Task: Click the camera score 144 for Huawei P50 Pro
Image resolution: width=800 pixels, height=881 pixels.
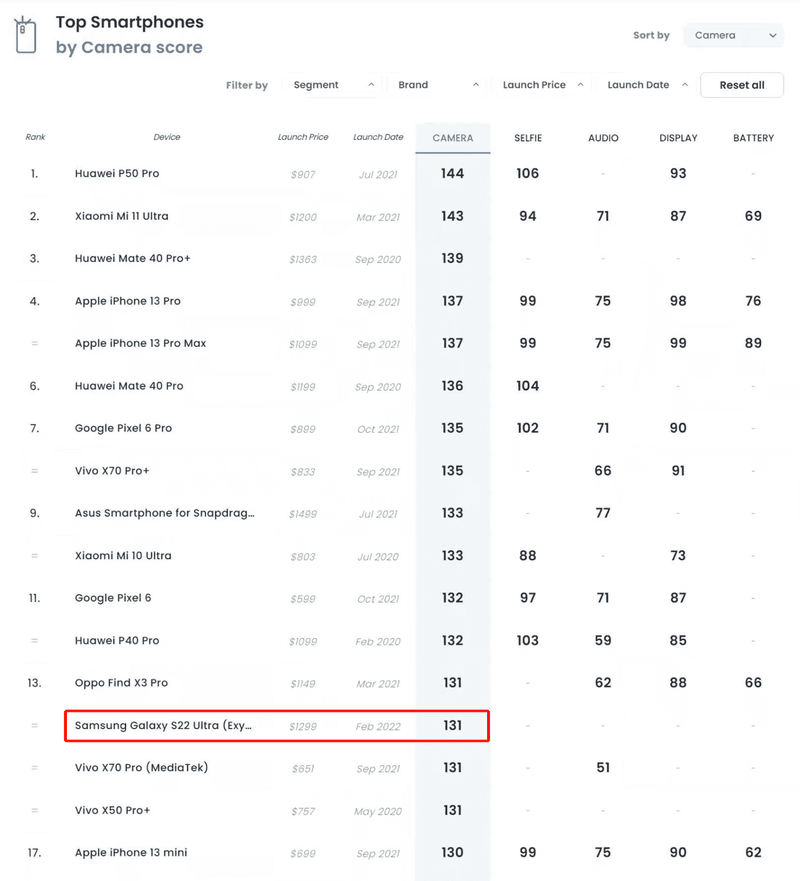Action: pos(452,173)
